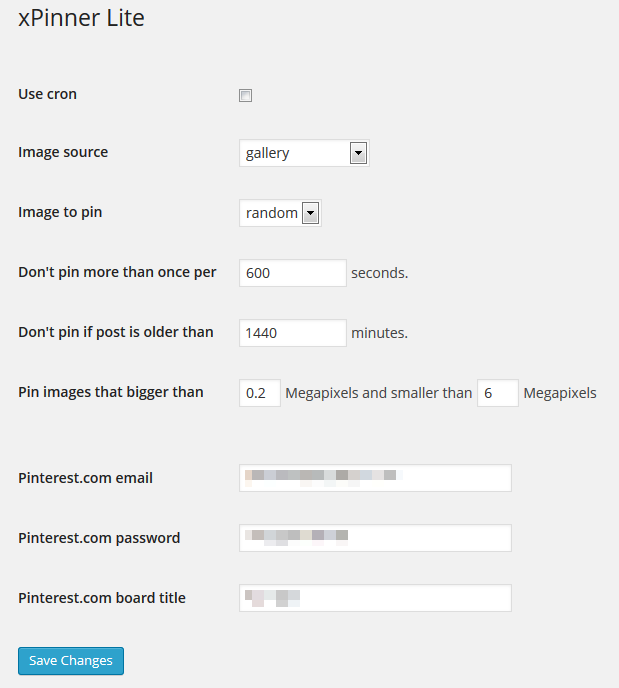
Task: Click the Pinterest.com password label text
Action: click(99, 538)
